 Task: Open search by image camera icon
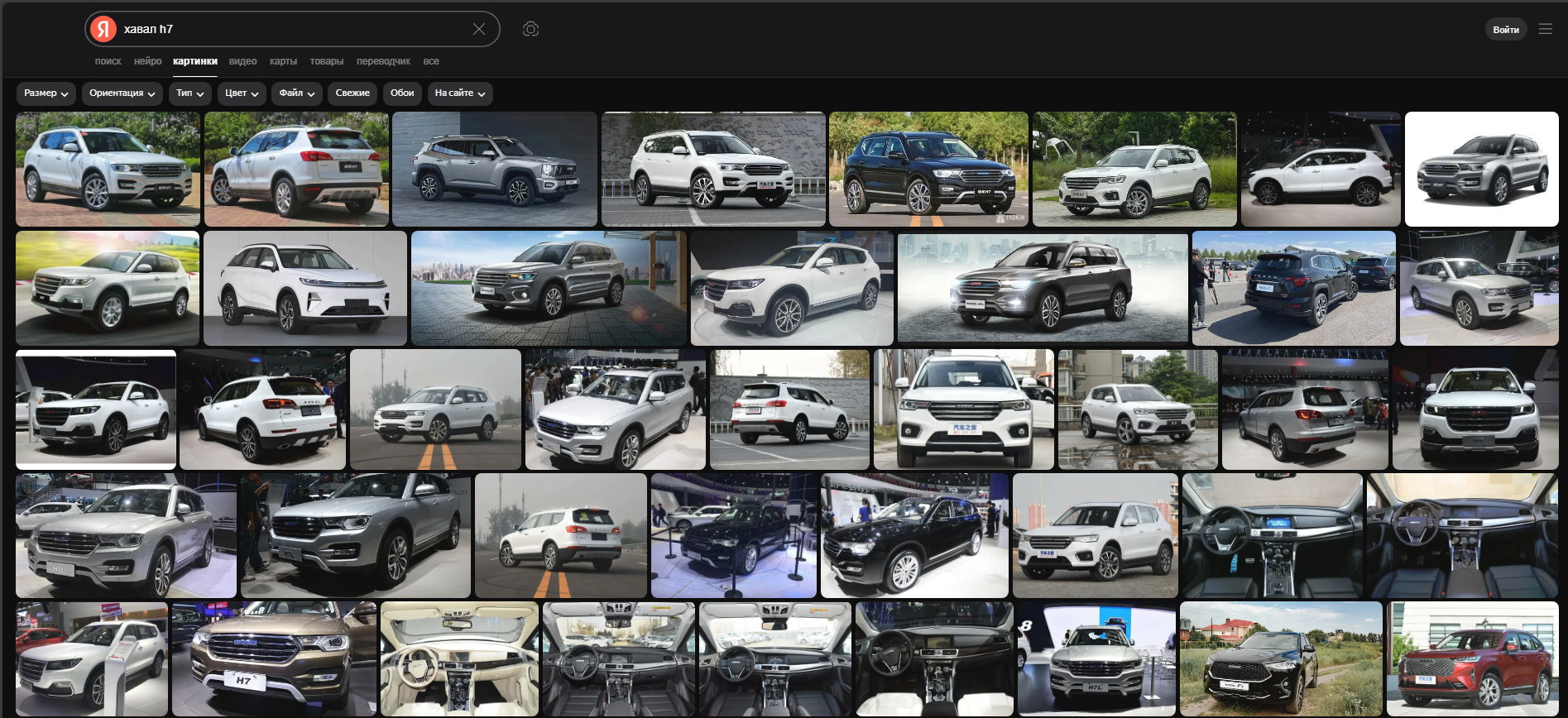coord(530,29)
